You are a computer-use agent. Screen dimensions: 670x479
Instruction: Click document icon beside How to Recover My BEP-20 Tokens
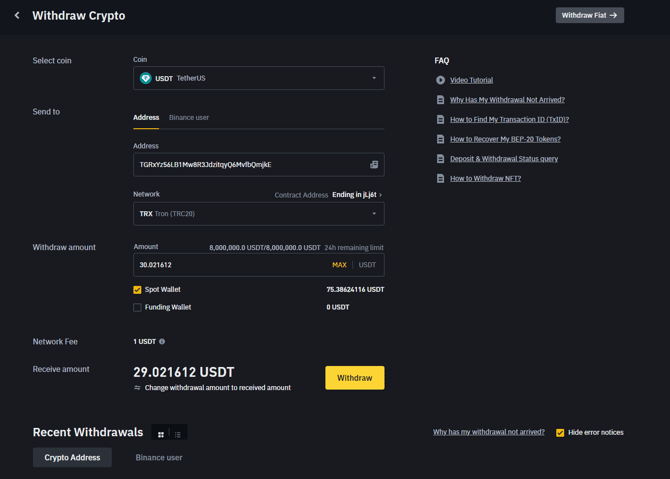pyautogui.click(x=440, y=139)
